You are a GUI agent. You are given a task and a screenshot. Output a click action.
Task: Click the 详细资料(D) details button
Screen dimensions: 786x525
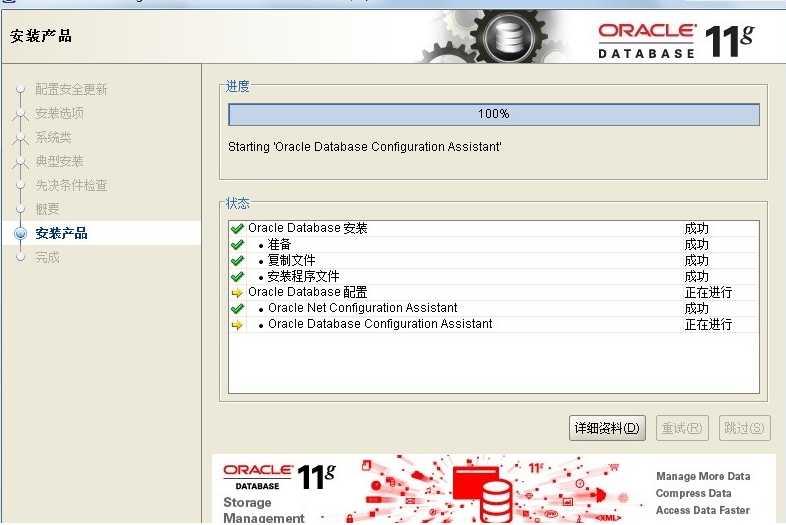[607, 428]
